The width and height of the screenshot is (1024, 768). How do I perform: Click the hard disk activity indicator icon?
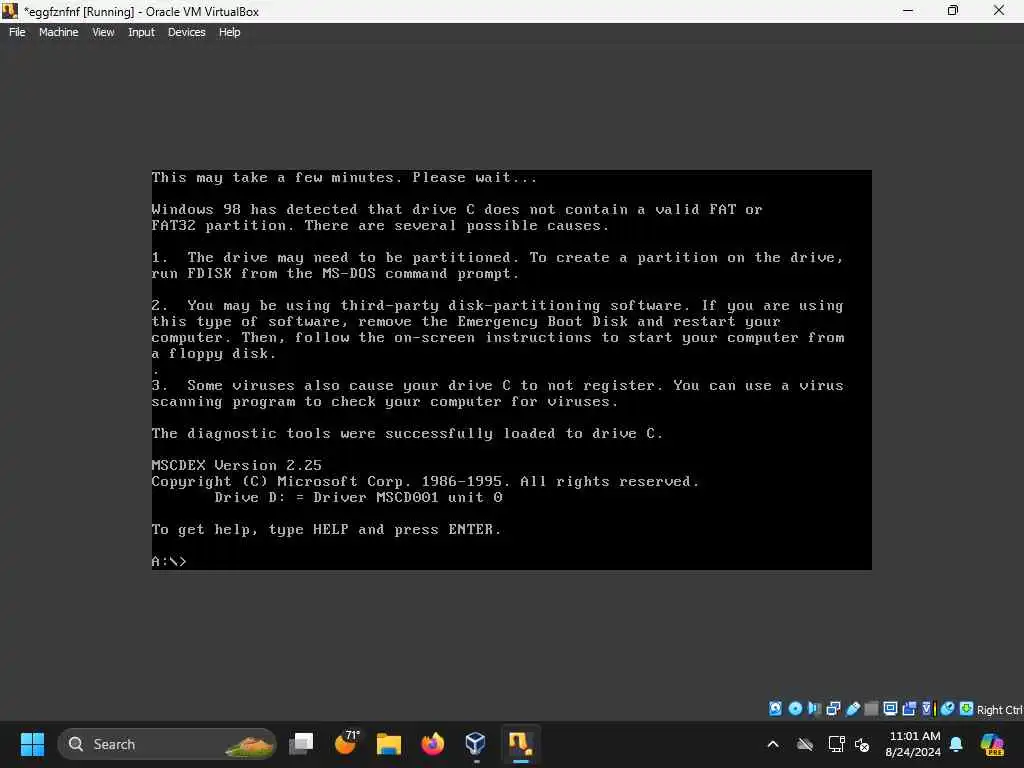coord(775,709)
